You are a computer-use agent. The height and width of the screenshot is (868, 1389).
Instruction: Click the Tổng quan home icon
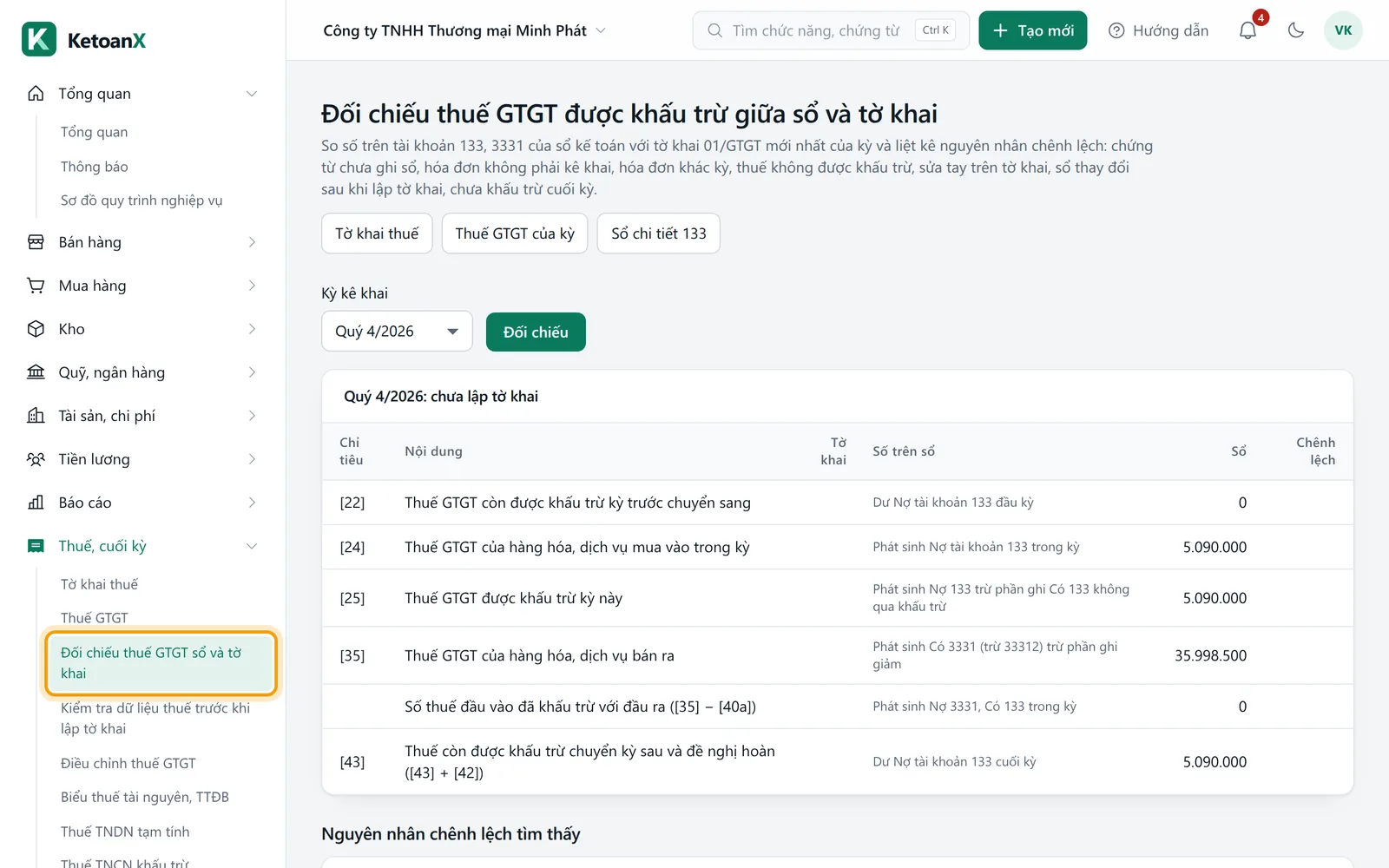36,93
